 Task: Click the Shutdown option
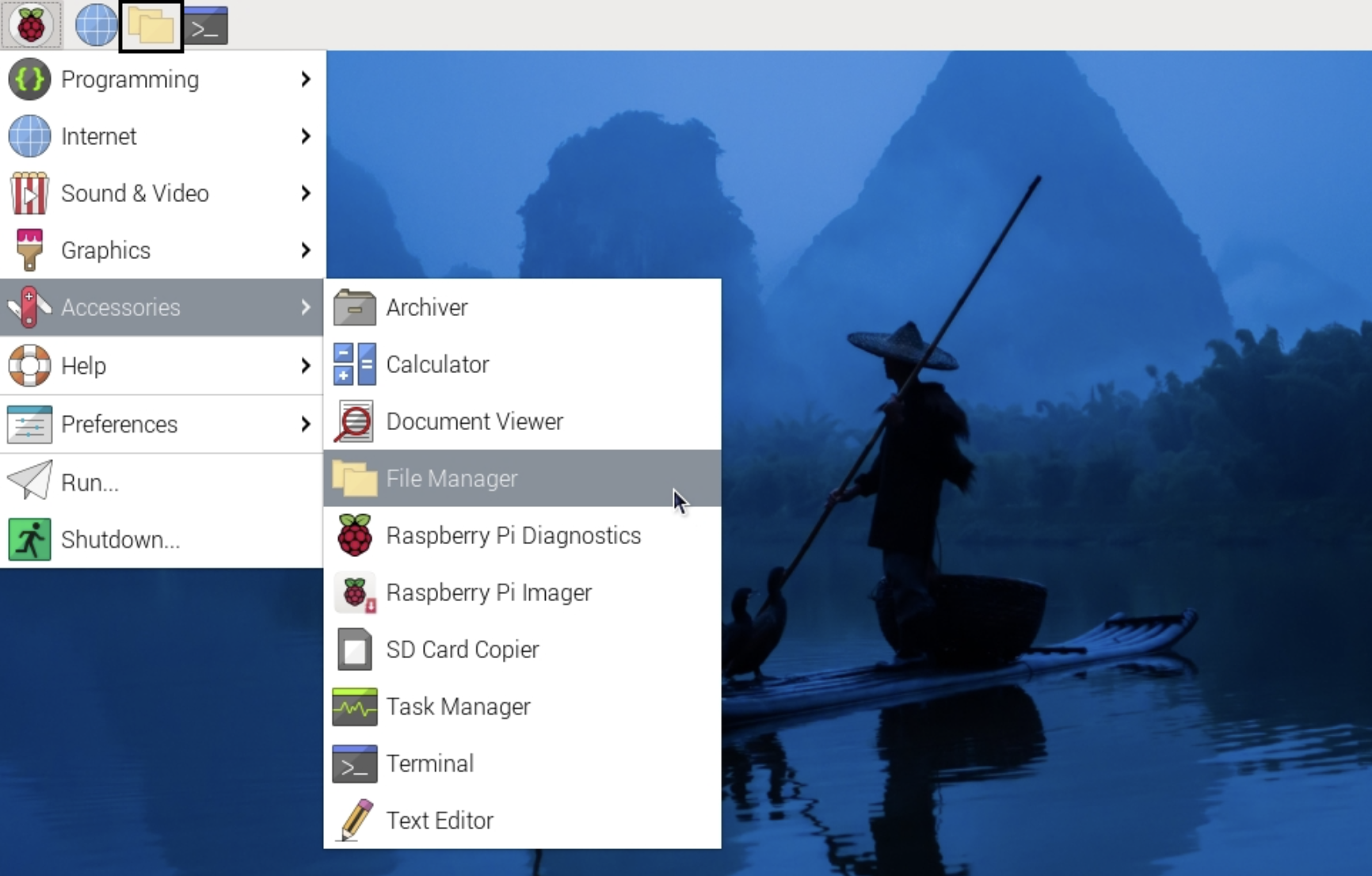(x=120, y=539)
